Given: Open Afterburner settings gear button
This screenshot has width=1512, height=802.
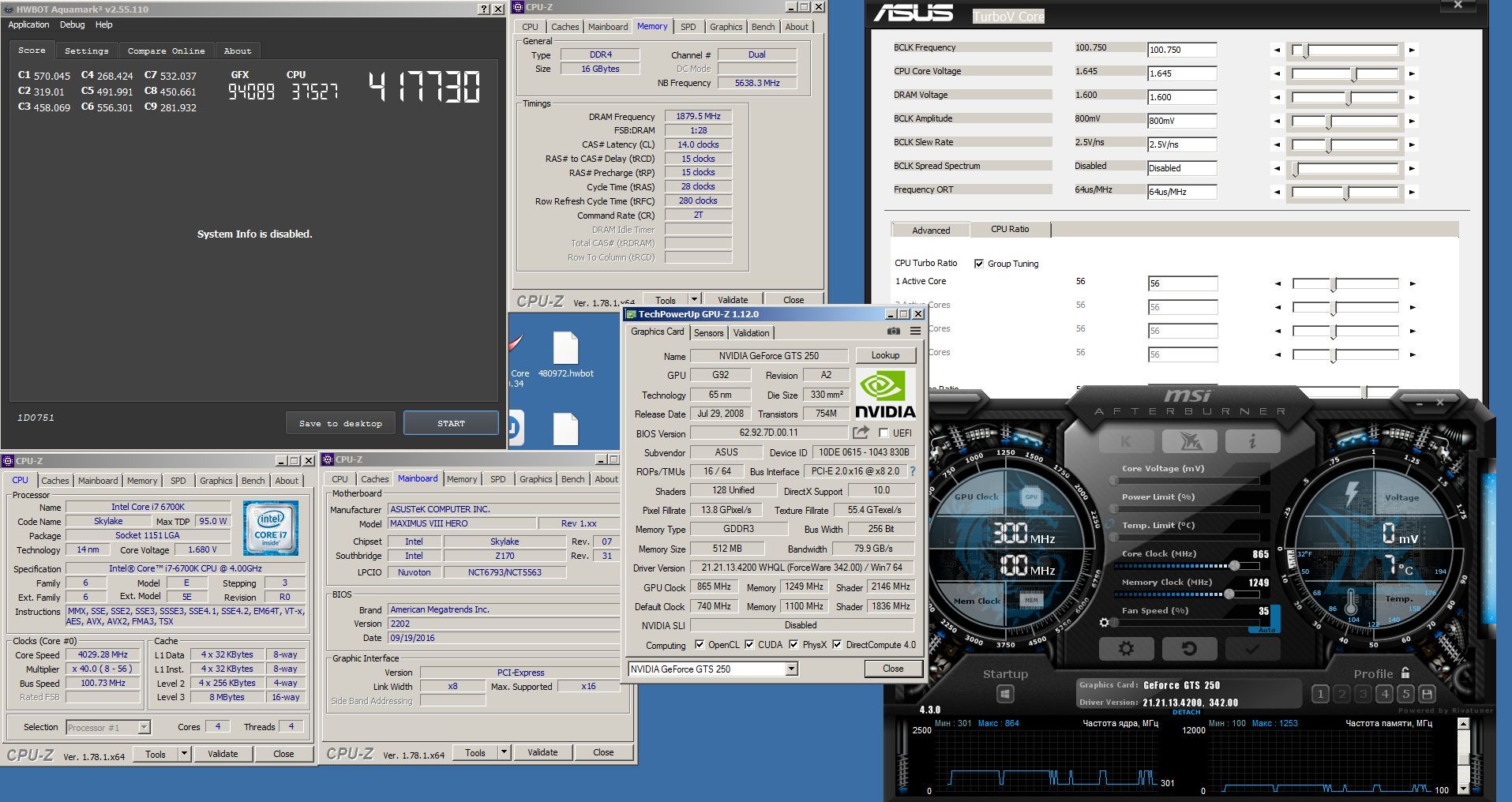Looking at the screenshot, I should (x=1126, y=649).
